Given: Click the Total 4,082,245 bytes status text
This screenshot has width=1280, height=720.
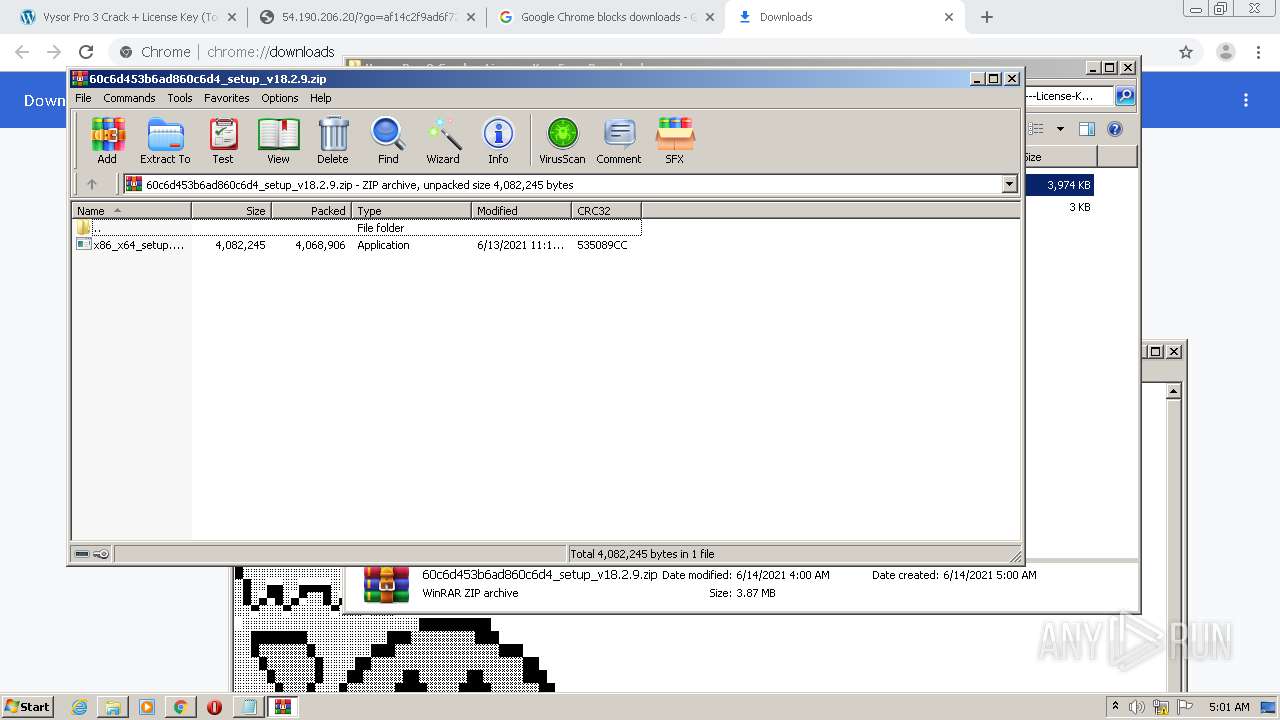Looking at the screenshot, I should tap(642, 554).
